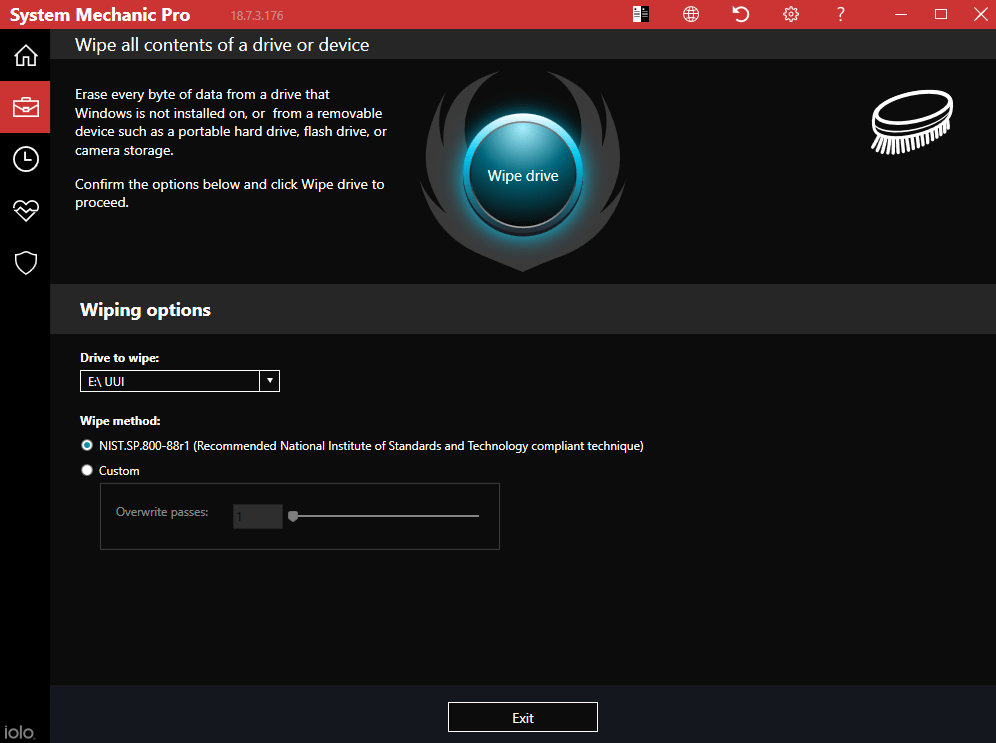
Task: Click the round Wipe drive button
Action: pos(523,175)
